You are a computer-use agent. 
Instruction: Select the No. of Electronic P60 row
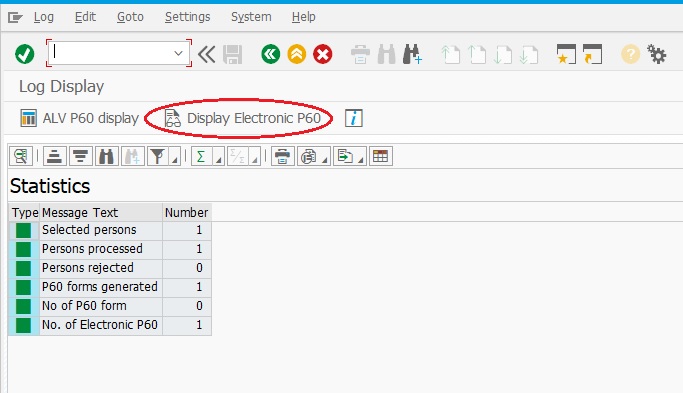110,325
